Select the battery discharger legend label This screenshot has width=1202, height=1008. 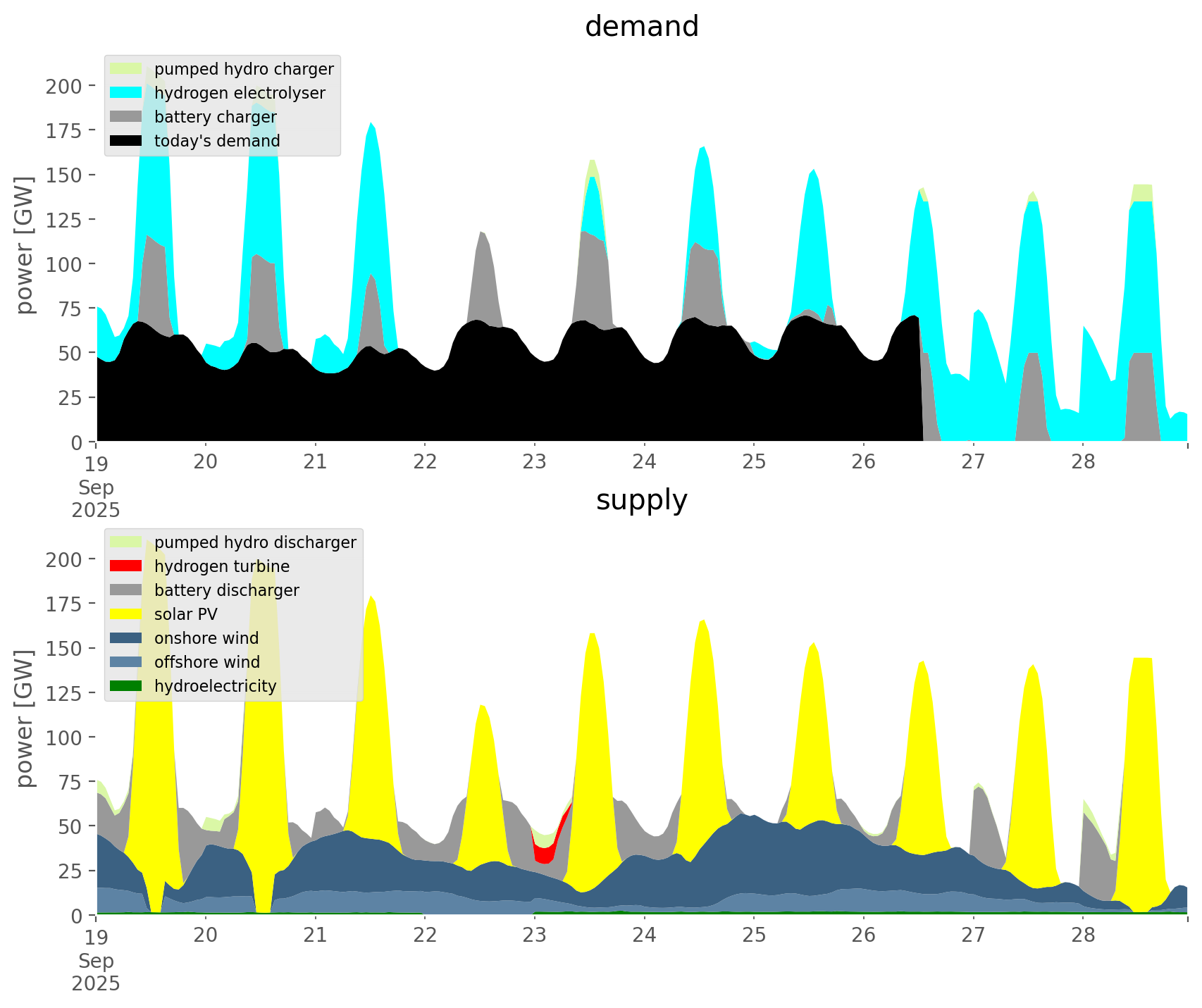pyautogui.click(x=226, y=590)
